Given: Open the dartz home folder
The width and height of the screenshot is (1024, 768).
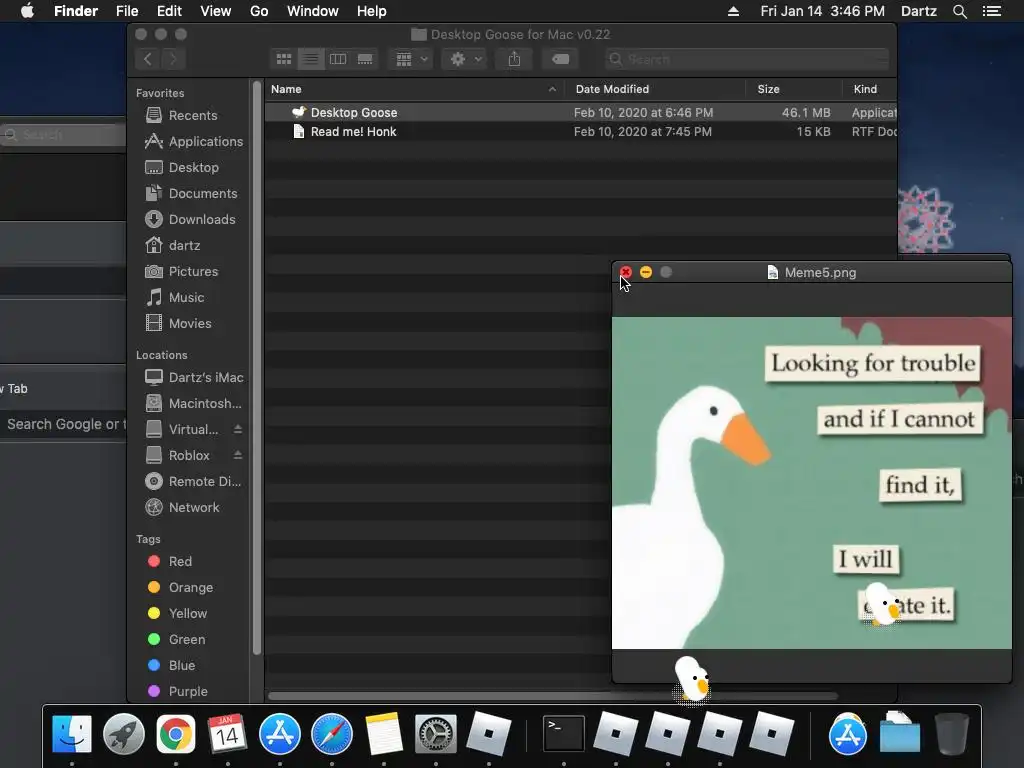Looking at the screenshot, I should pos(172,246).
